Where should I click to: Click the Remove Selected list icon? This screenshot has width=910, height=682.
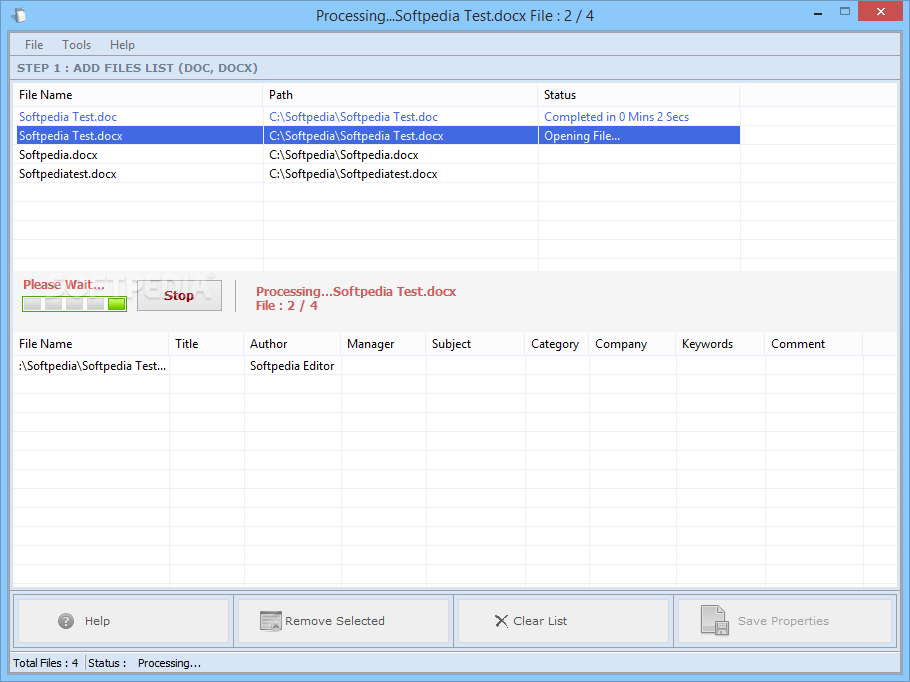coord(270,621)
